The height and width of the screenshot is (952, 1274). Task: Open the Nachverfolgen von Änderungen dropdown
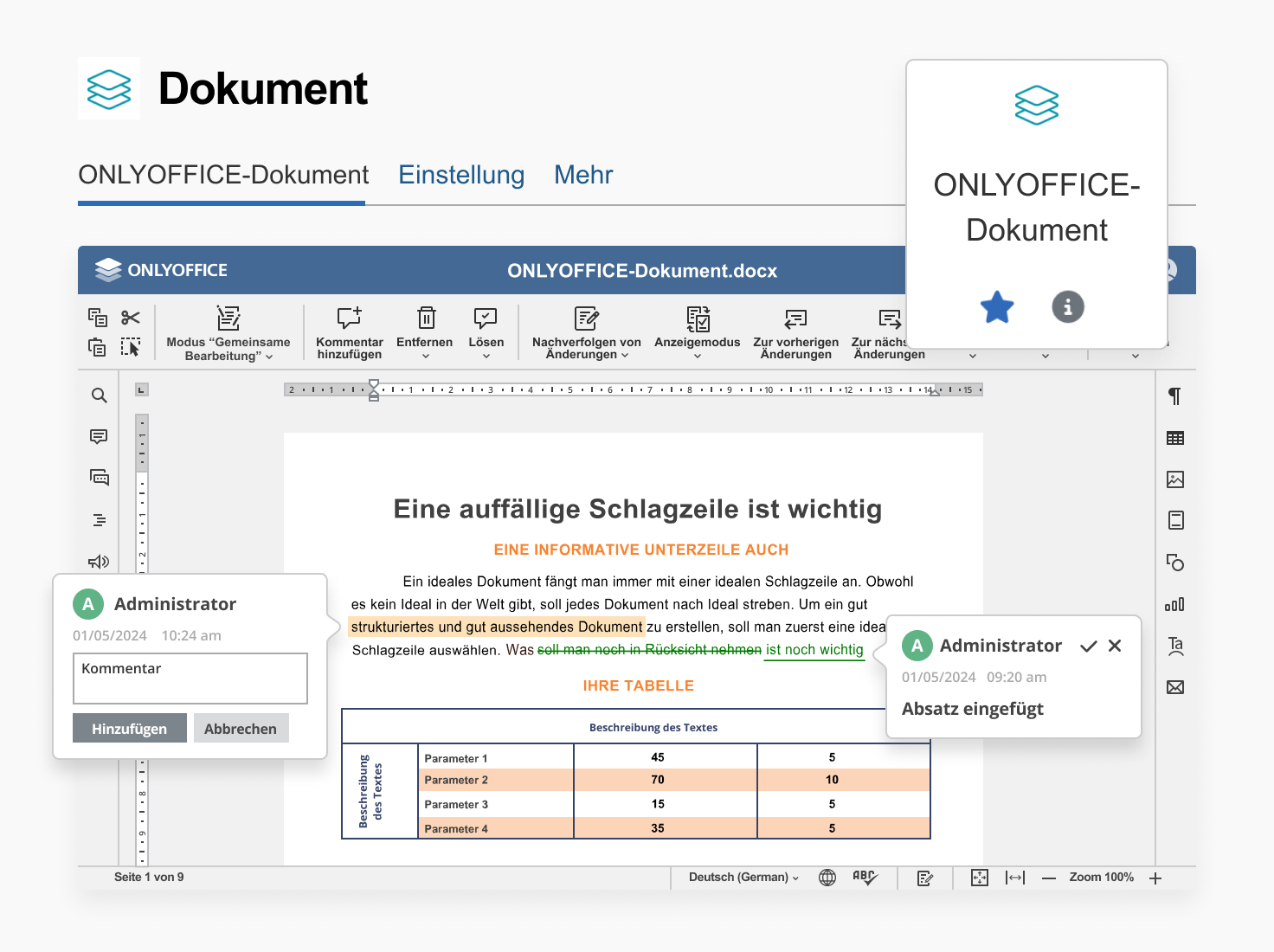point(587,333)
